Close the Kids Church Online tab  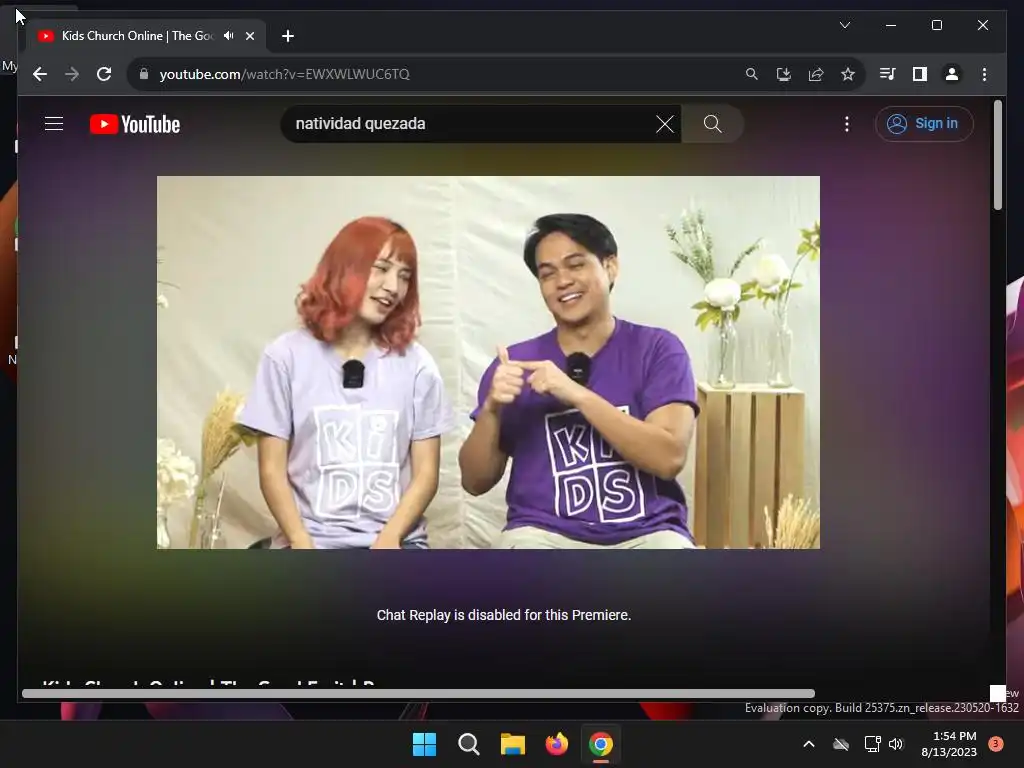tap(249, 36)
